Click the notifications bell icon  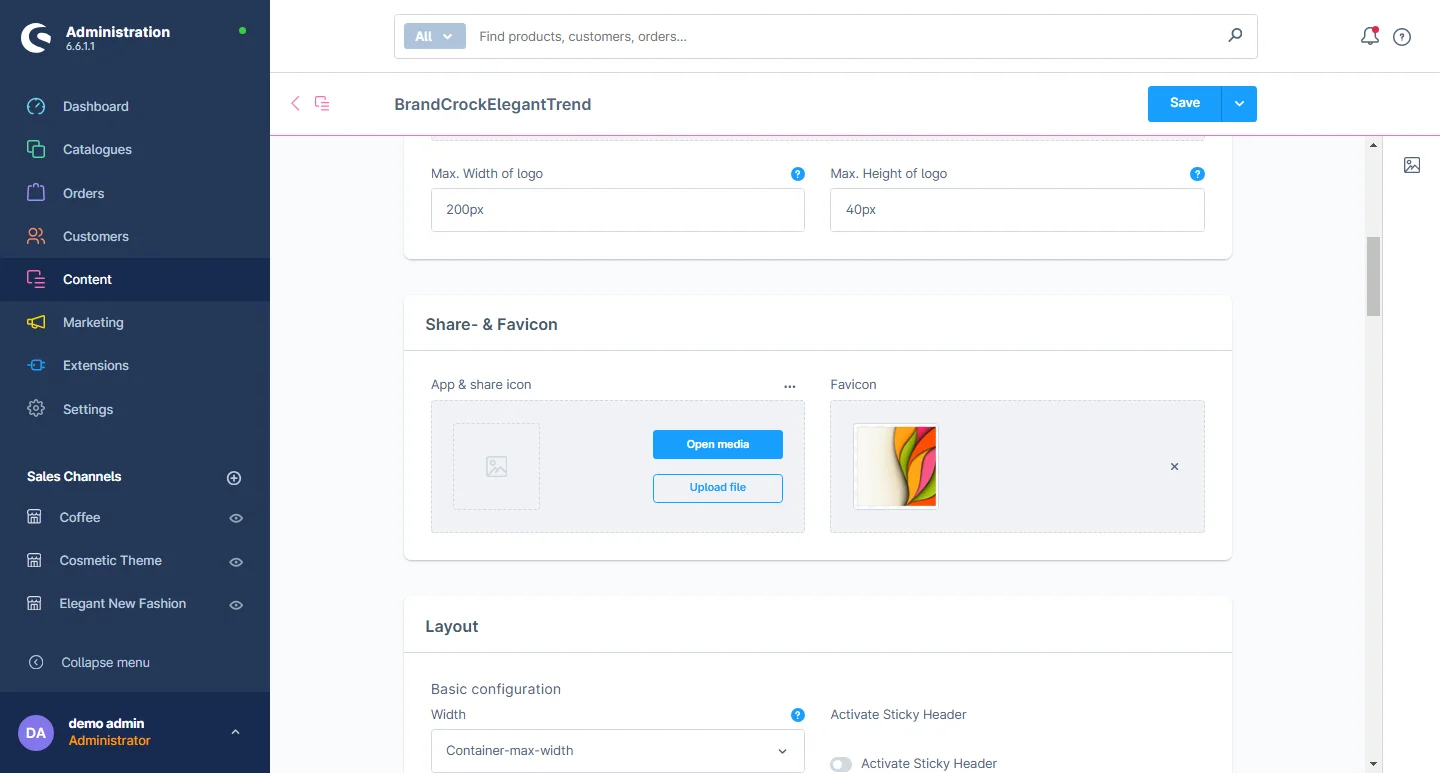click(1369, 37)
